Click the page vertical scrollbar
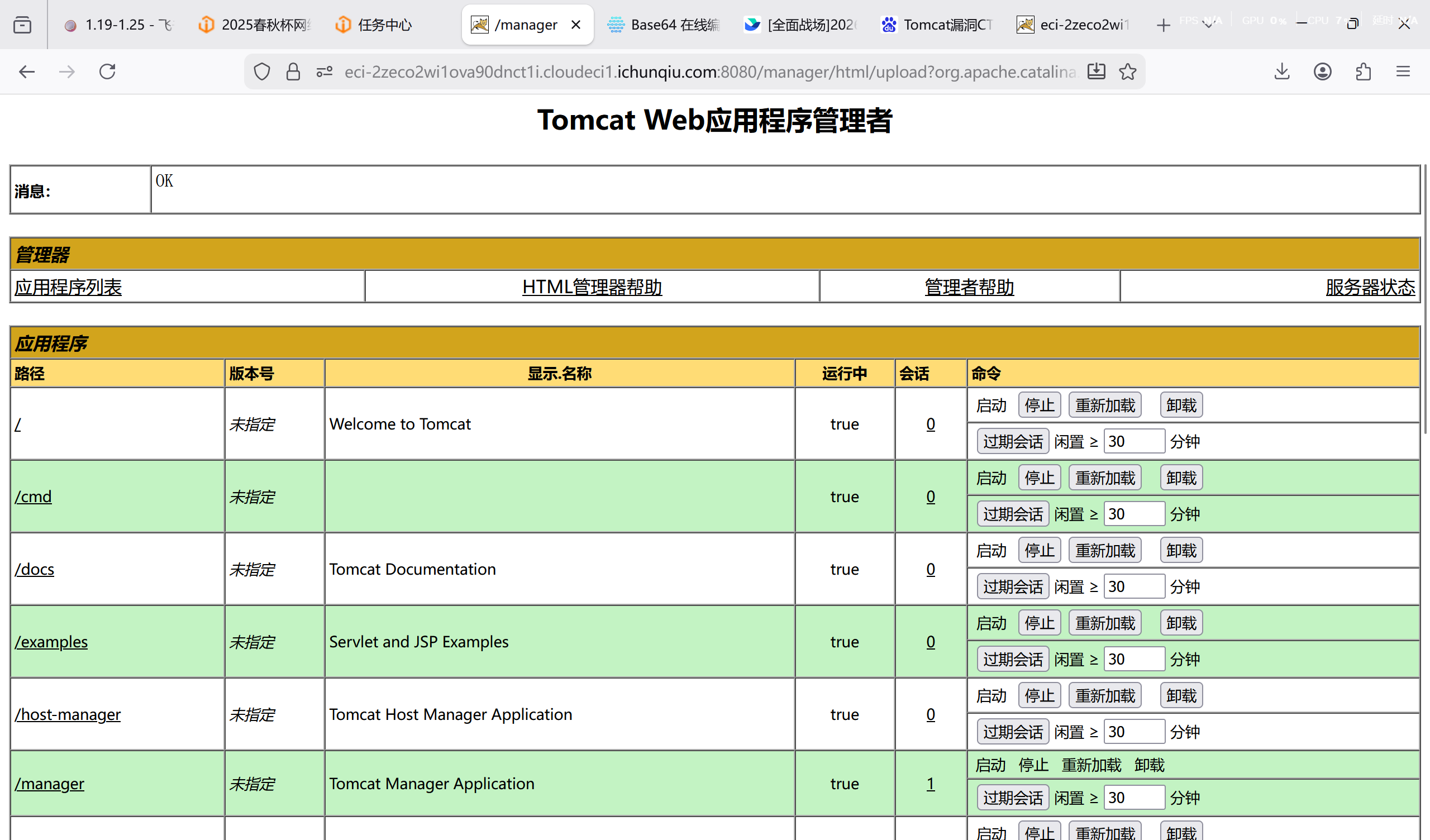Image resolution: width=1430 pixels, height=840 pixels. coord(1426,299)
